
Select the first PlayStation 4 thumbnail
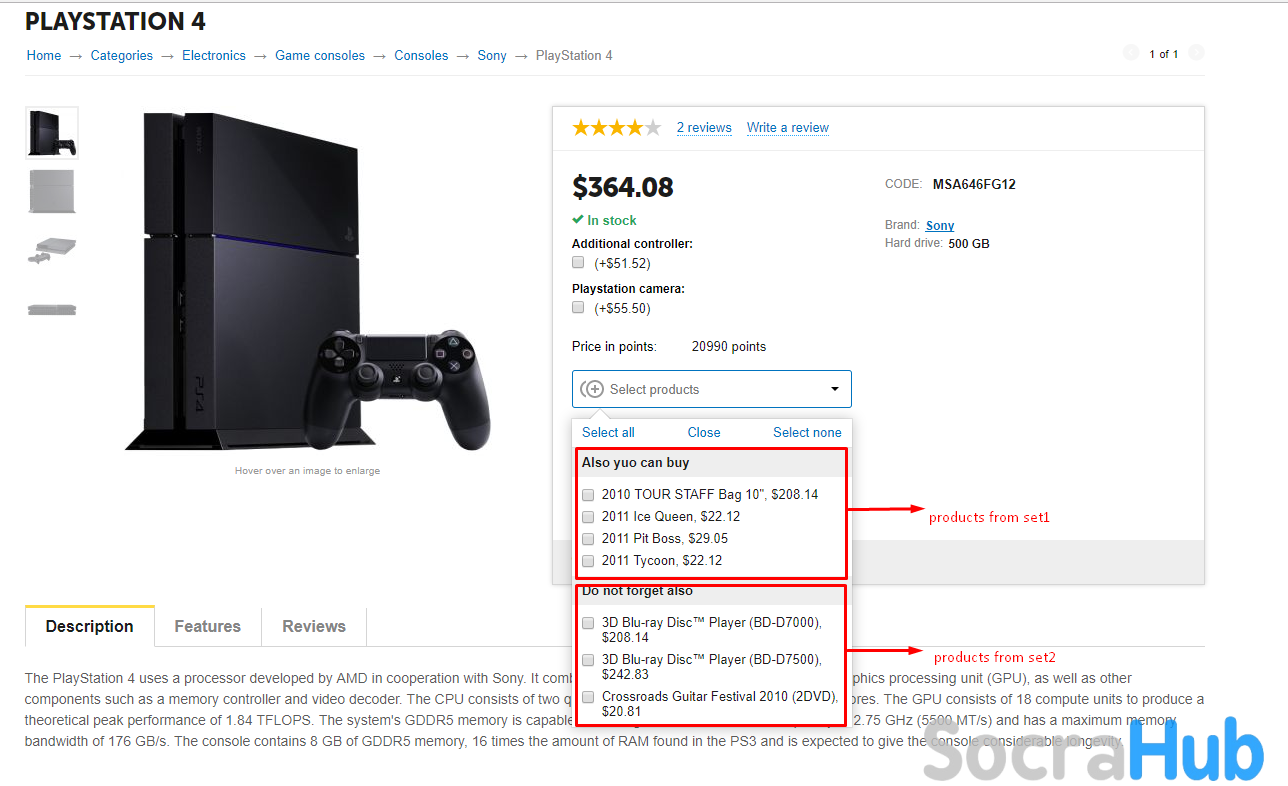point(52,133)
